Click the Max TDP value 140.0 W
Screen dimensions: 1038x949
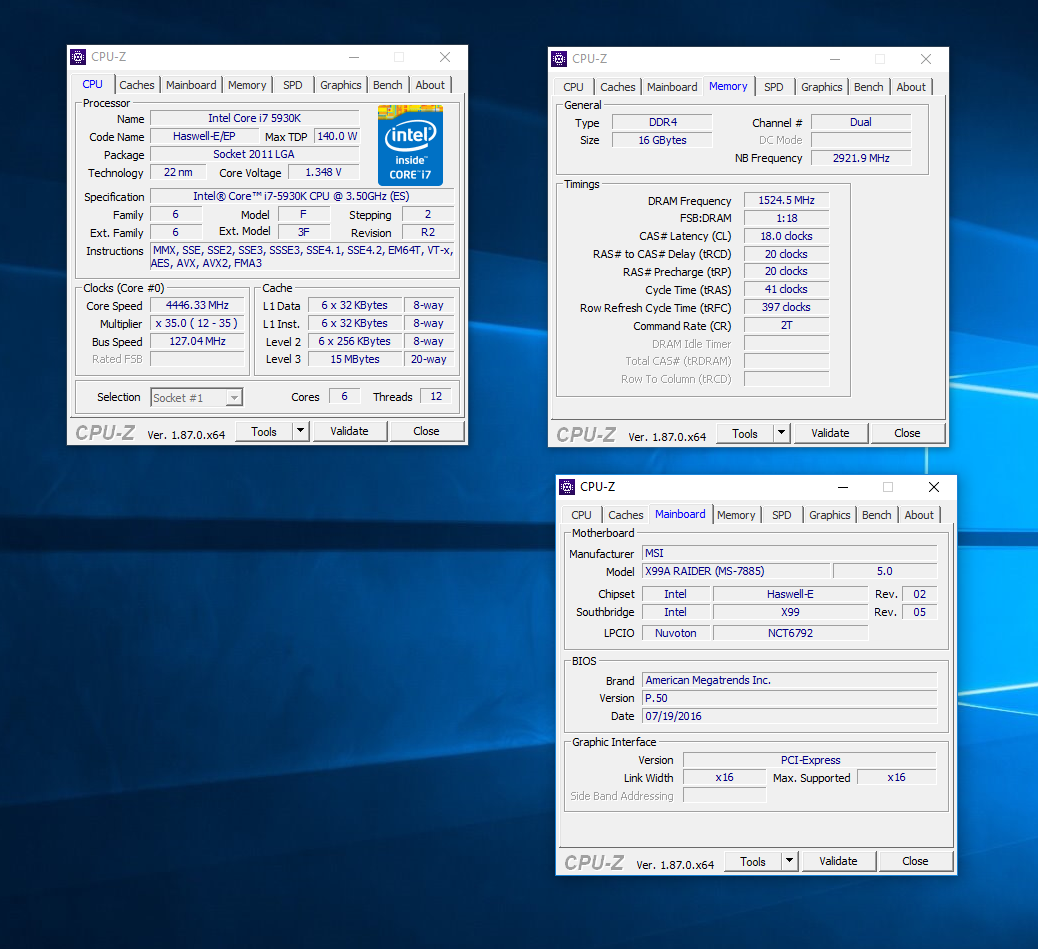pyautogui.click(x=337, y=136)
